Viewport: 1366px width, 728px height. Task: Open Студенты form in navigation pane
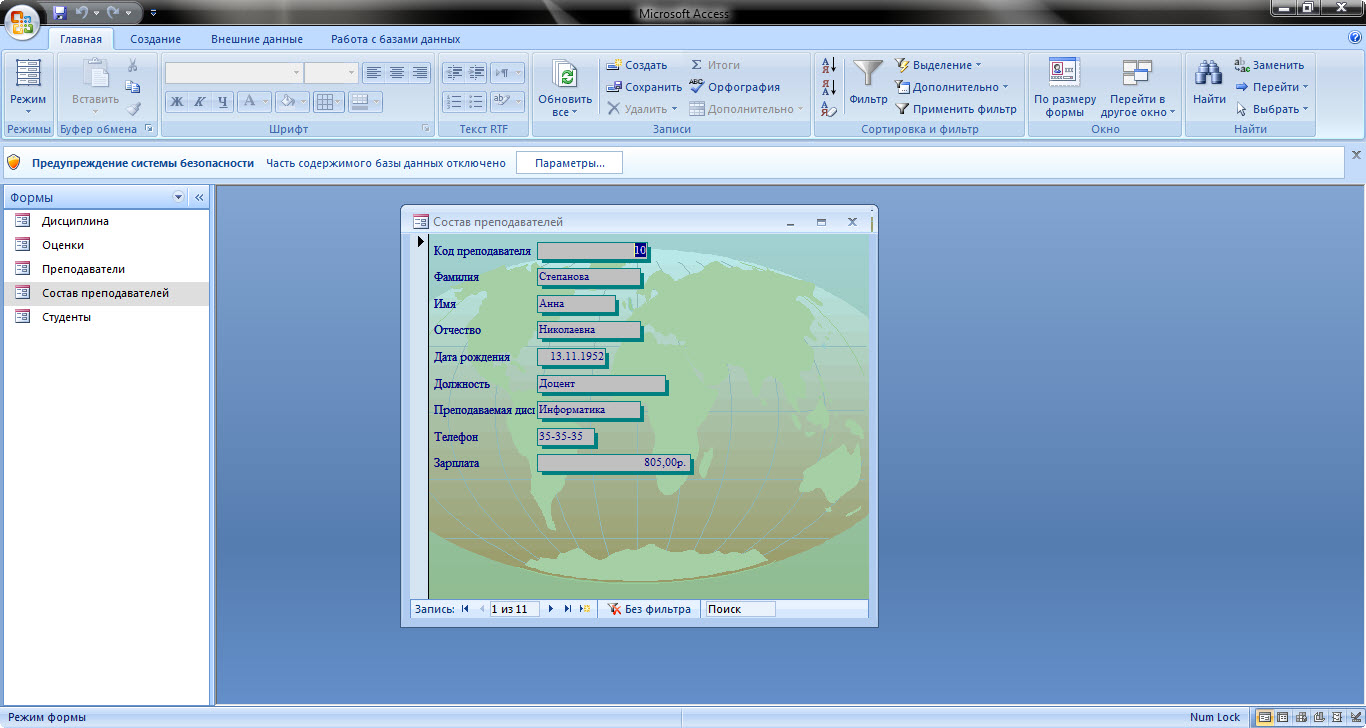pyautogui.click(x=106, y=317)
